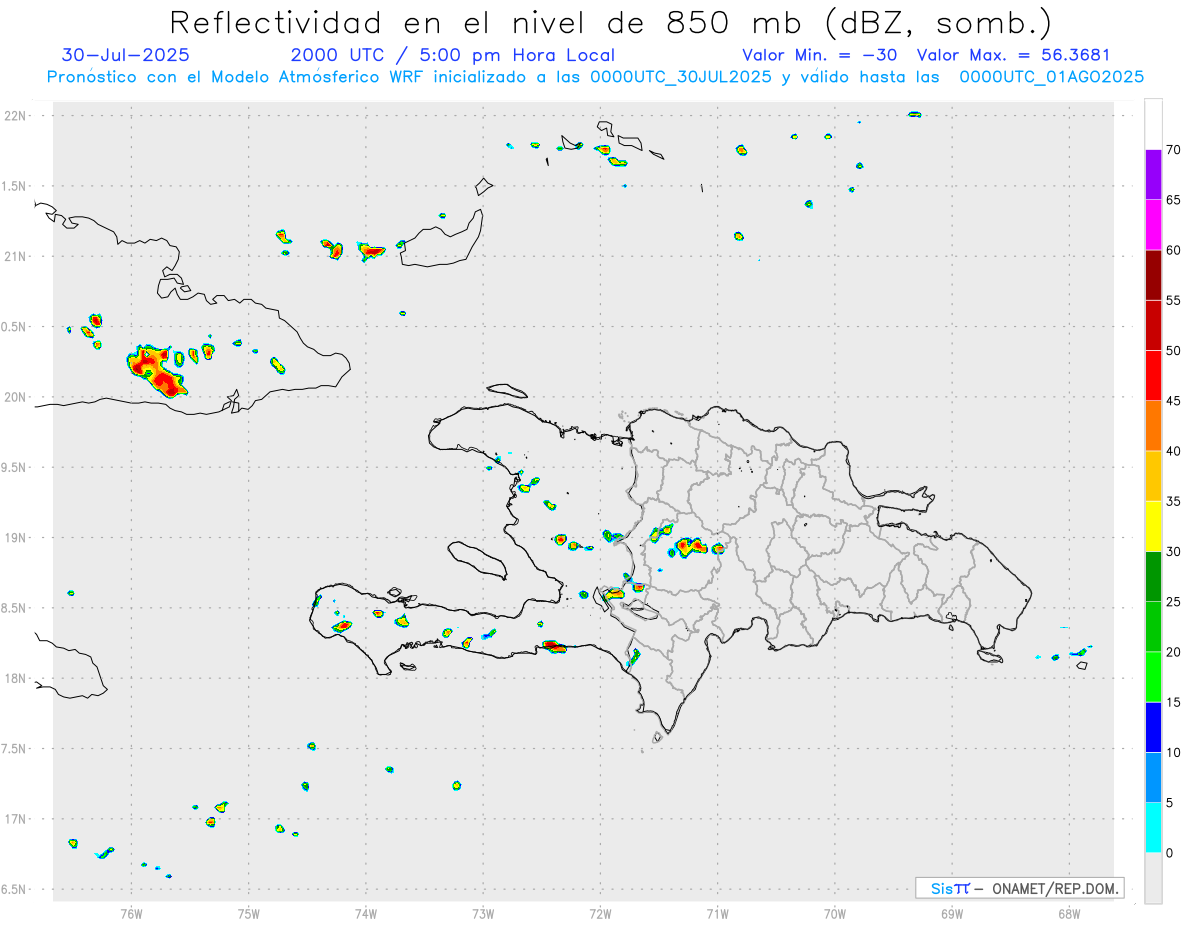Viewport: 1200px width, 927px height.
Task: Click the "71W" longitude axis label
Action: [717, 913]
